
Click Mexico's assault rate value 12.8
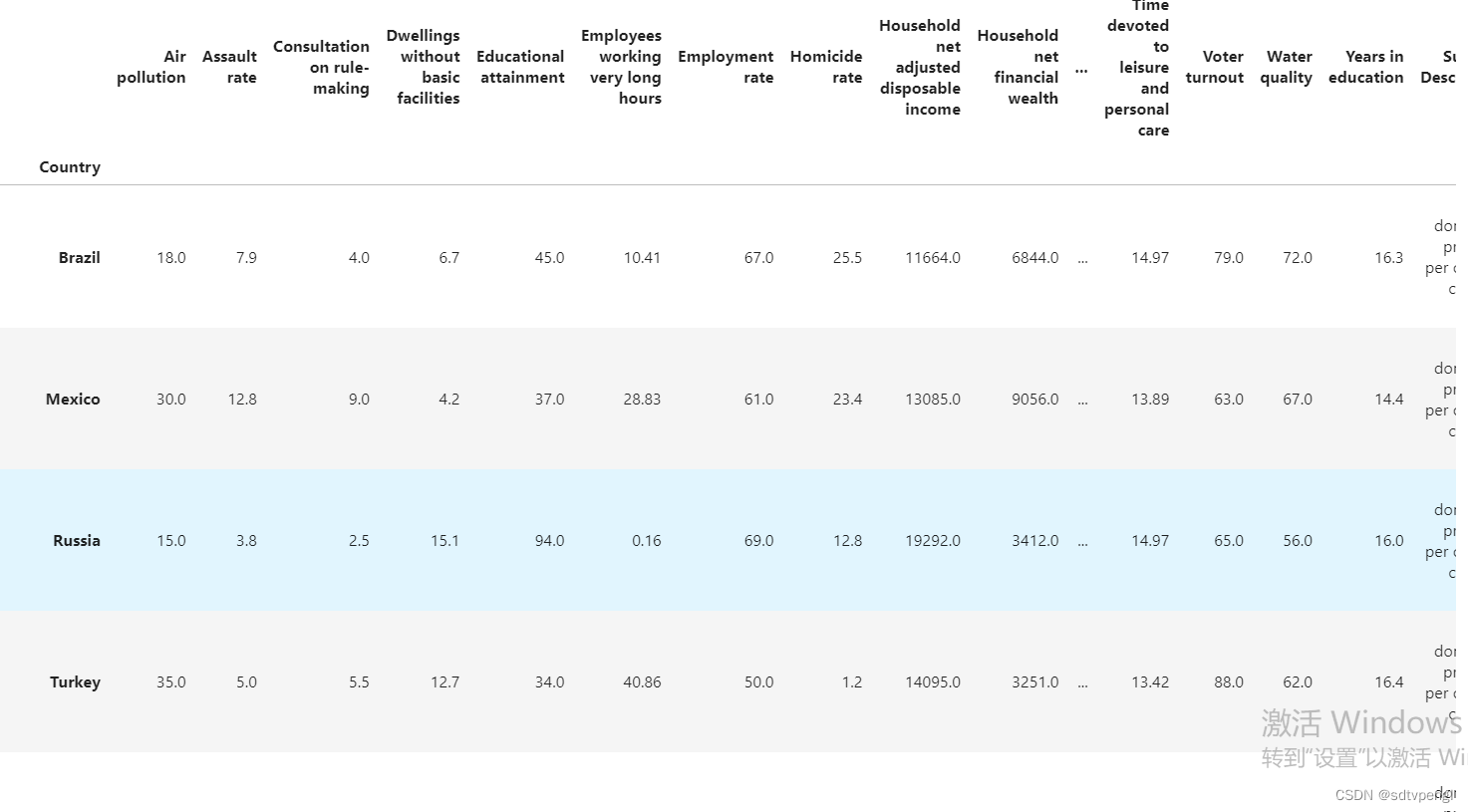pos(242,399)
